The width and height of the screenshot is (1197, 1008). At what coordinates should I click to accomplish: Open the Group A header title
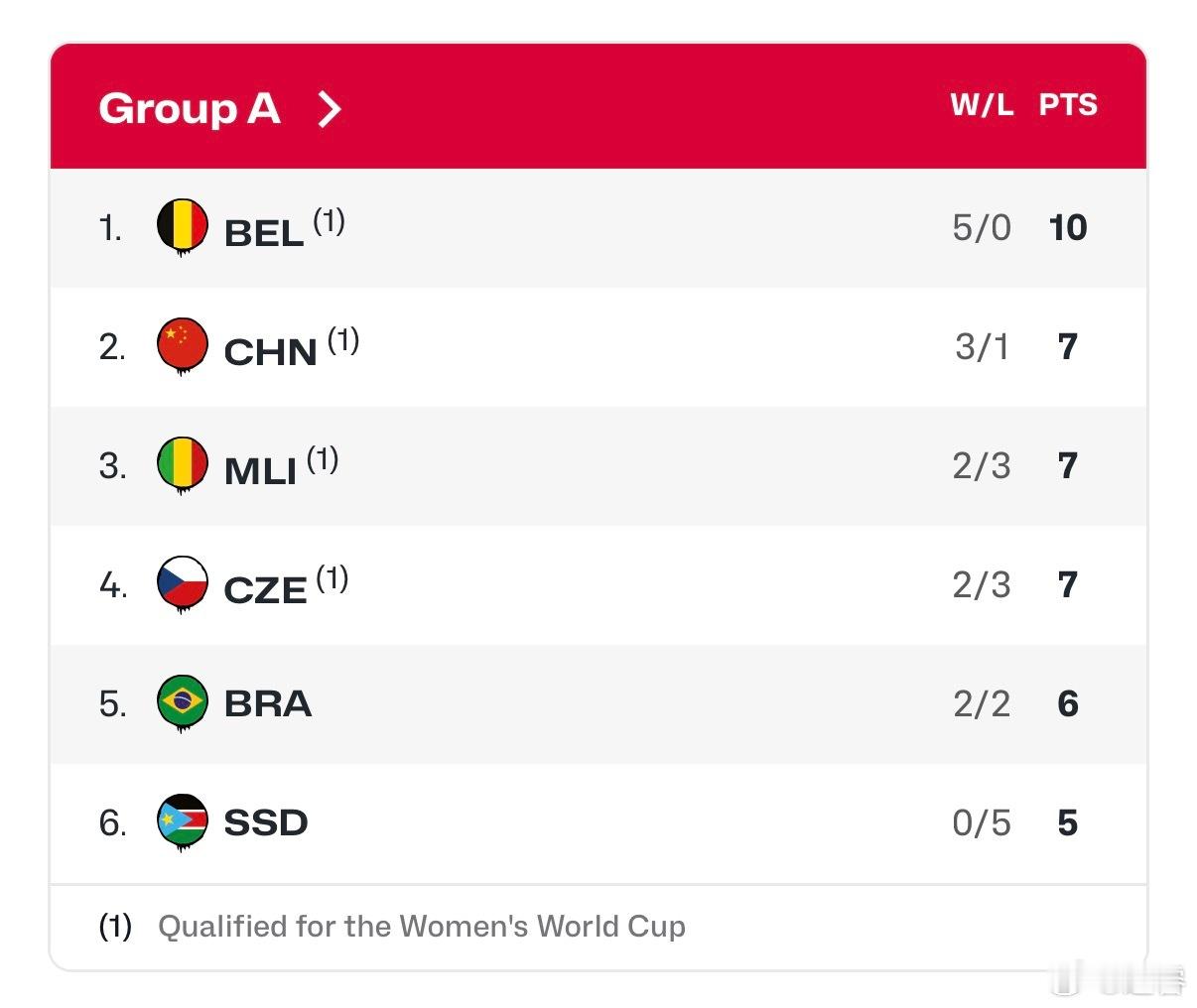(190, 108)
